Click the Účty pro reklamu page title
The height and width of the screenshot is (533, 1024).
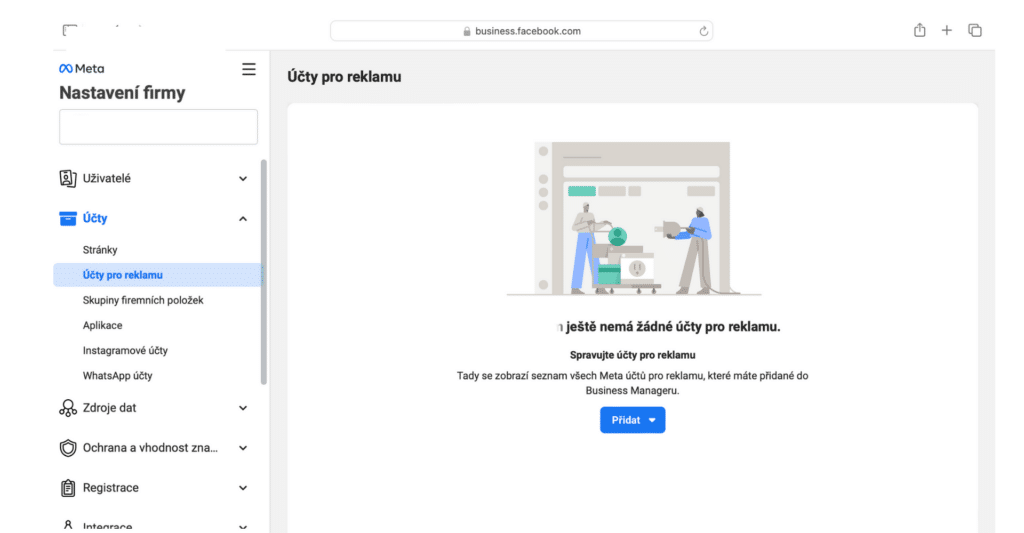(x=344, y=76)
